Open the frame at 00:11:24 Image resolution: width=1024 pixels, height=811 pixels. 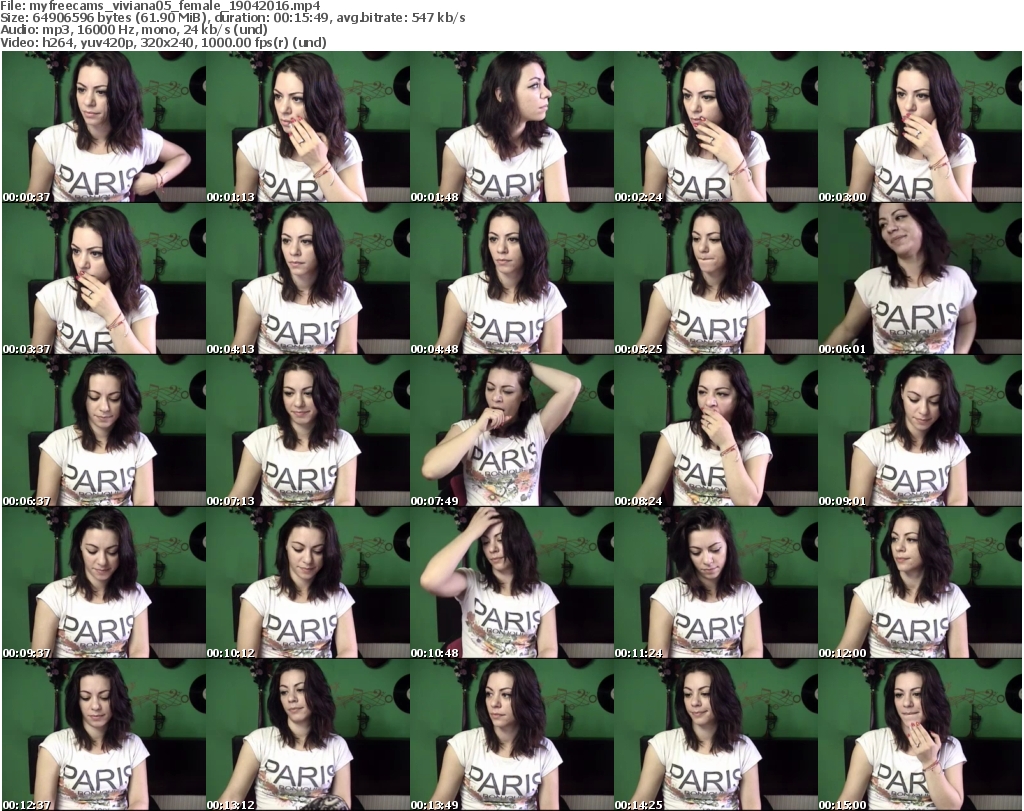(x=716, y=583)
